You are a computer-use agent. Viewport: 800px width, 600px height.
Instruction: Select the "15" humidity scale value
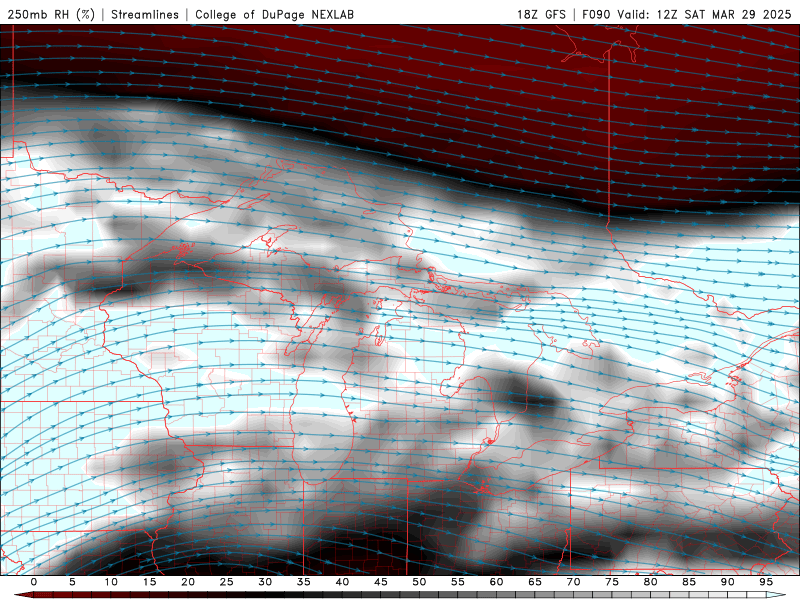click(x=149, y=582)
